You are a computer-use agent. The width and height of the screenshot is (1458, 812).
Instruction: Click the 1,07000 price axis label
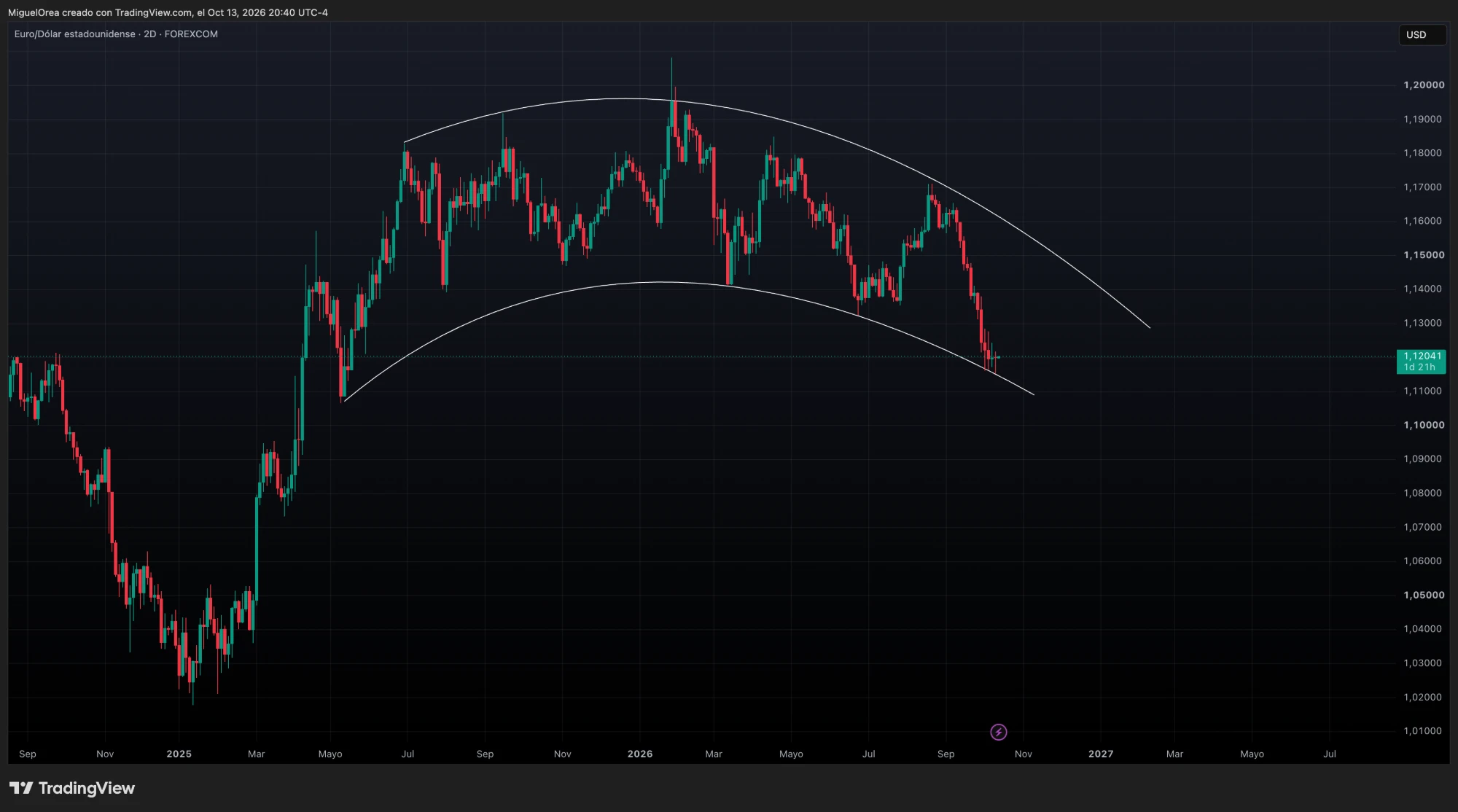1422,527
